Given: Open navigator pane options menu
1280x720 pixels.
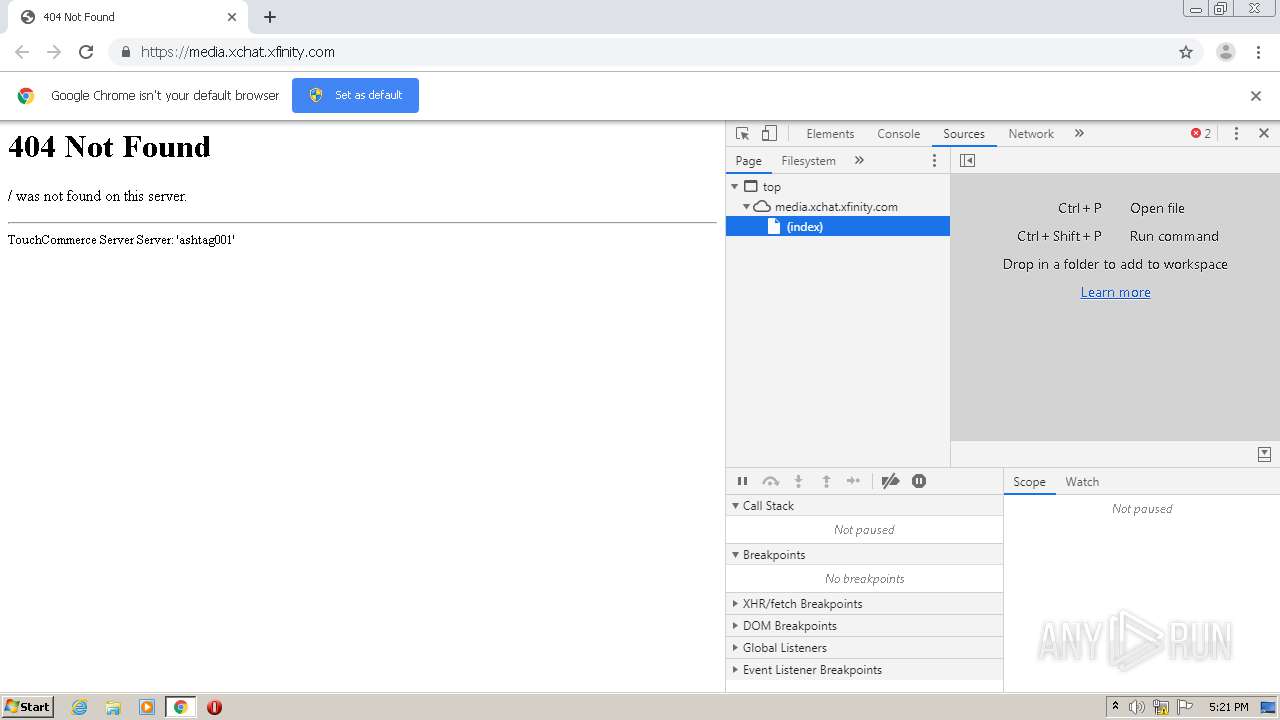Looking at the screenshot, I should click(x=935, y=160).
